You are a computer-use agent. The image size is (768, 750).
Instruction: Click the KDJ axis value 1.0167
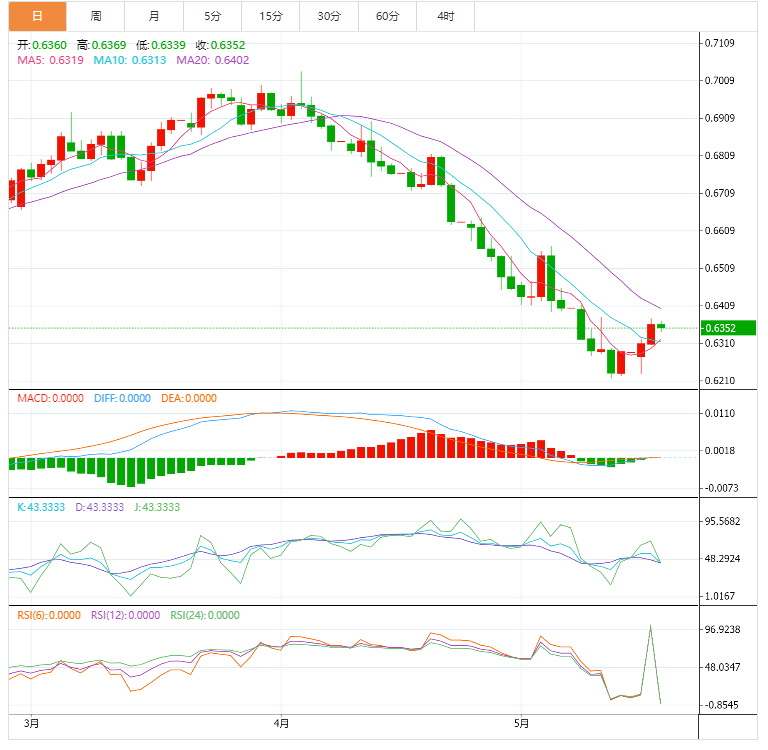720,596
